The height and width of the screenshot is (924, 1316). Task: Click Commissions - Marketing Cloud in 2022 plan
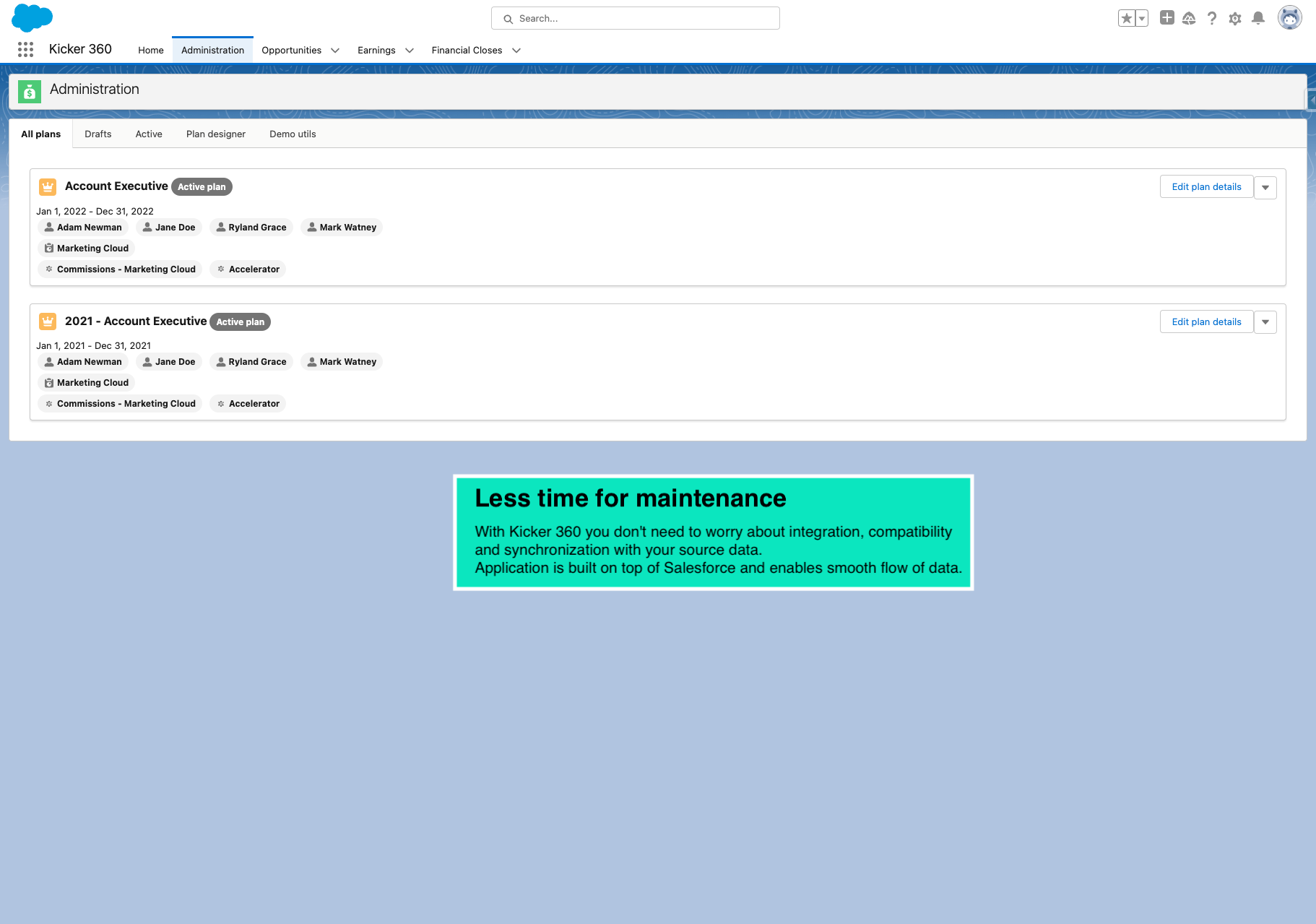pos(120,269)
